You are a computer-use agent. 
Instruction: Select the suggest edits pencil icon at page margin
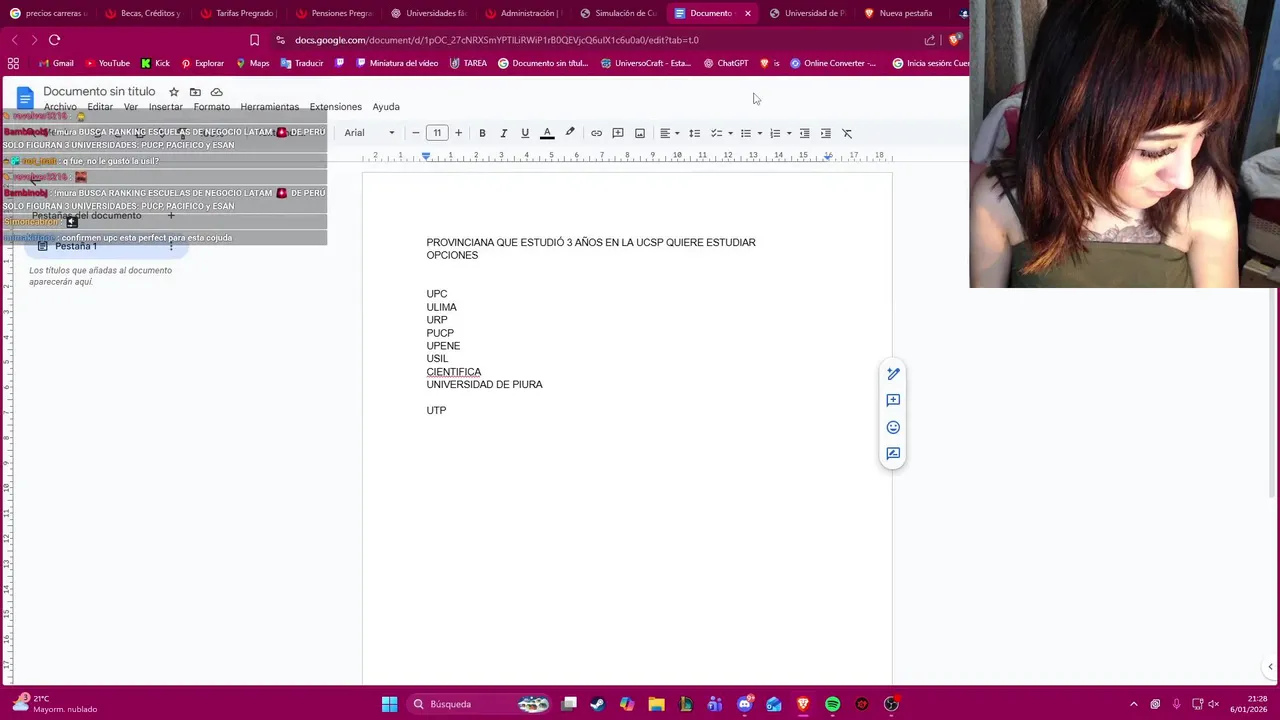click(x=893, y=374)
